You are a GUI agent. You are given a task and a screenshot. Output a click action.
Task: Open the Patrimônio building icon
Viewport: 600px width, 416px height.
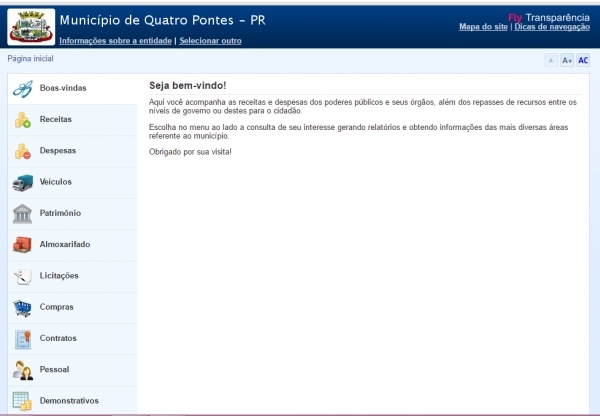pos(22,214)
